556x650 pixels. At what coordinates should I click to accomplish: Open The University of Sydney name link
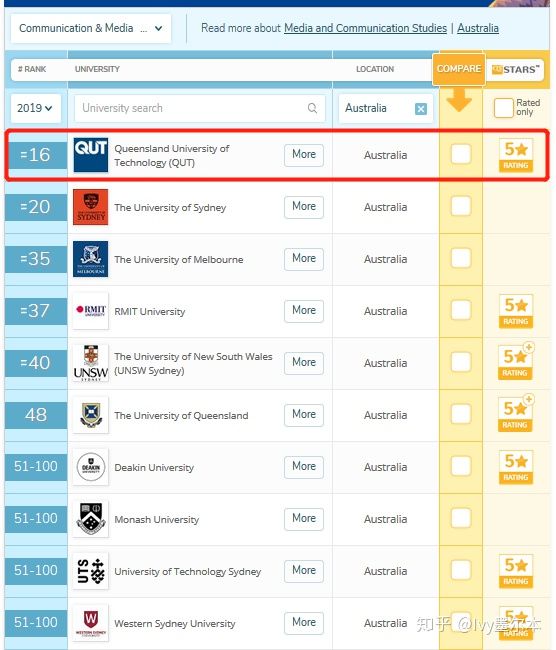point(170,207)
